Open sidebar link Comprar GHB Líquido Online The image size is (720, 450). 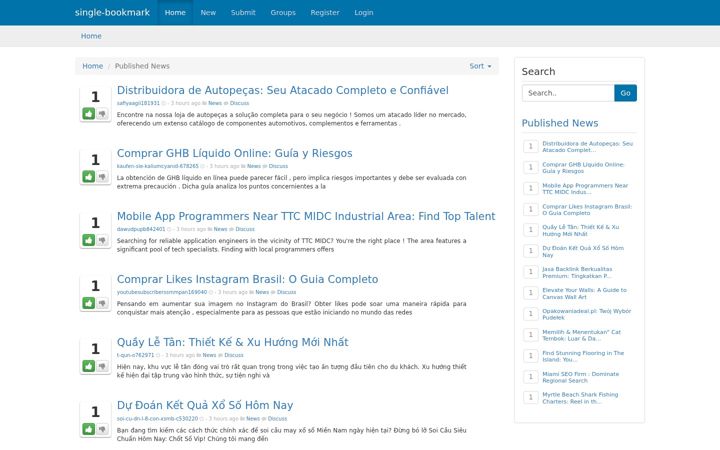point(583,168)
